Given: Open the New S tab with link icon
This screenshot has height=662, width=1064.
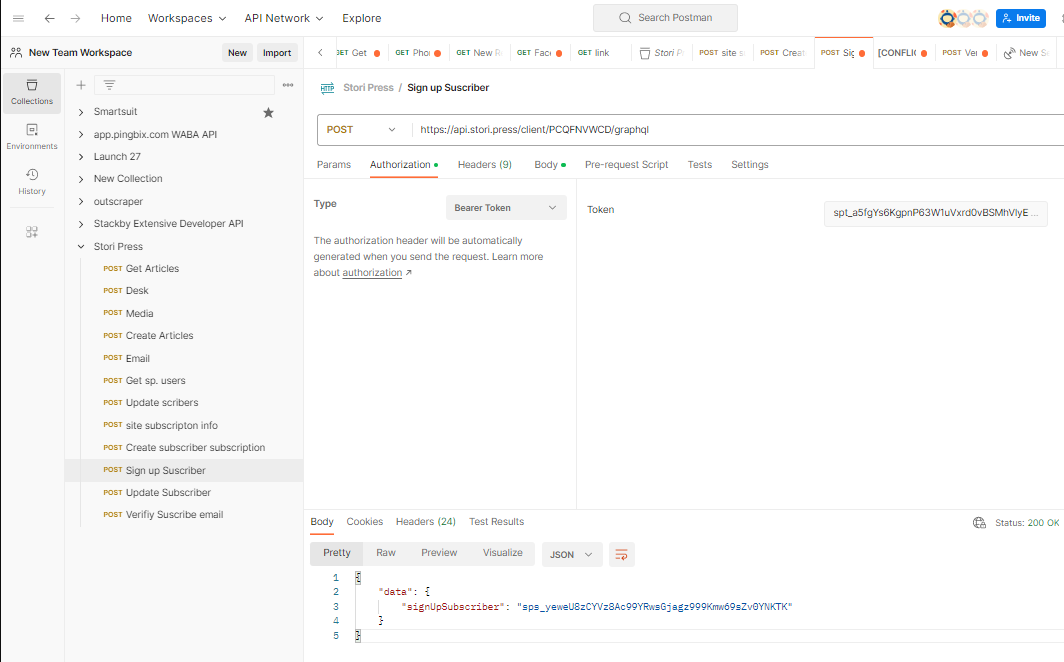Looking at the screenshot, I should click(x=1027, y=52).
